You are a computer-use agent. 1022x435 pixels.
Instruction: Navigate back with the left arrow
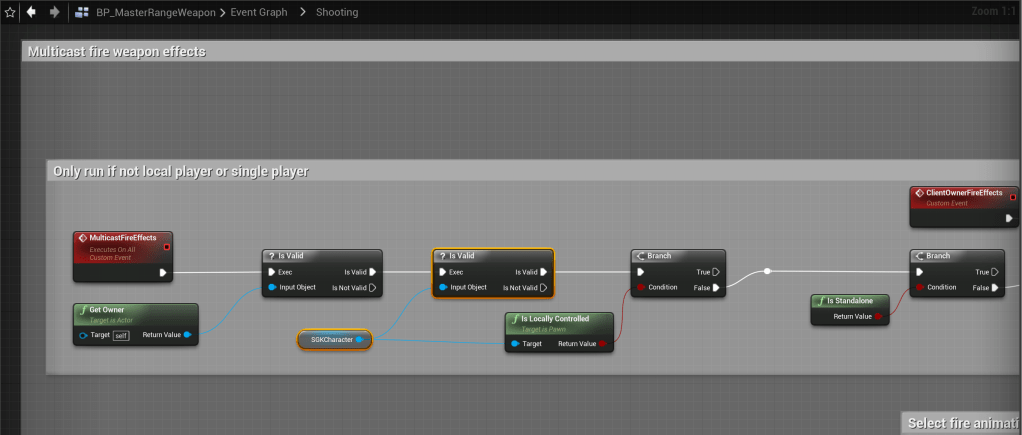(32, 12)
